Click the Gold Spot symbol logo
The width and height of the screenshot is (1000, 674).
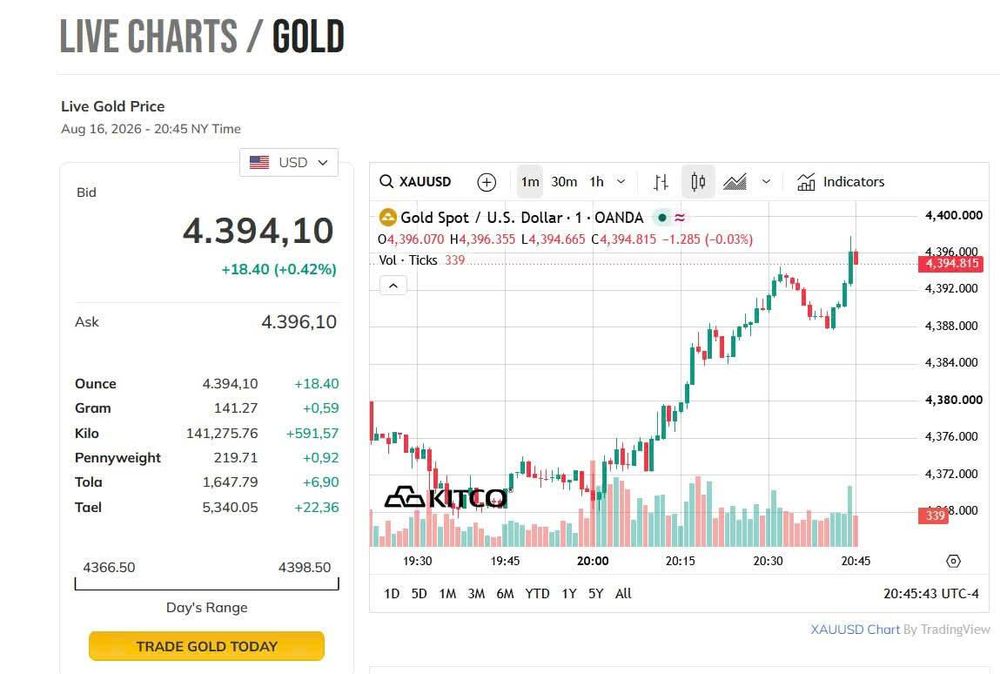[x=387, y=217]
